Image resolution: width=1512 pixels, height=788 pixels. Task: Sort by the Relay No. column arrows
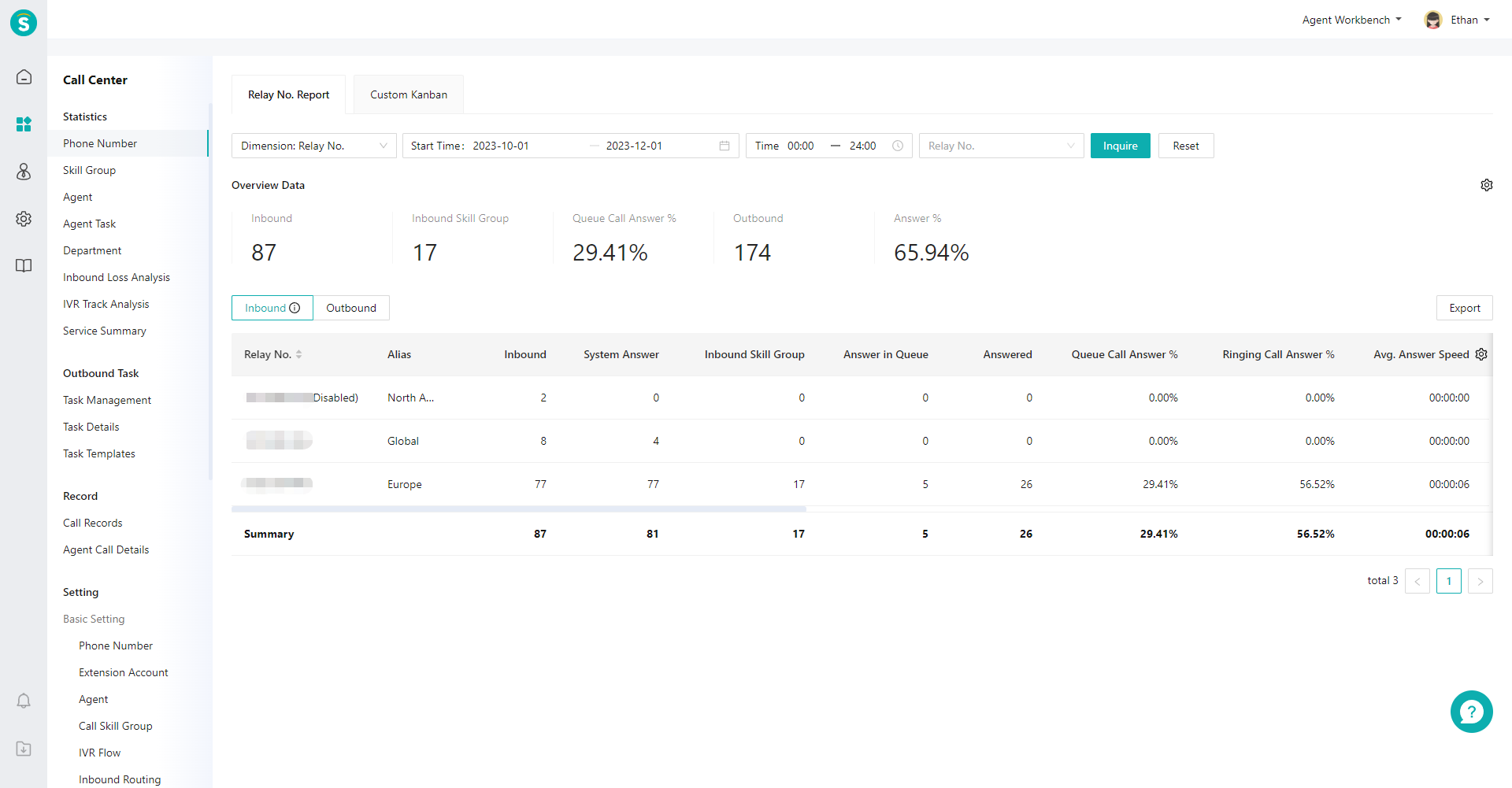tap(299, 354)
